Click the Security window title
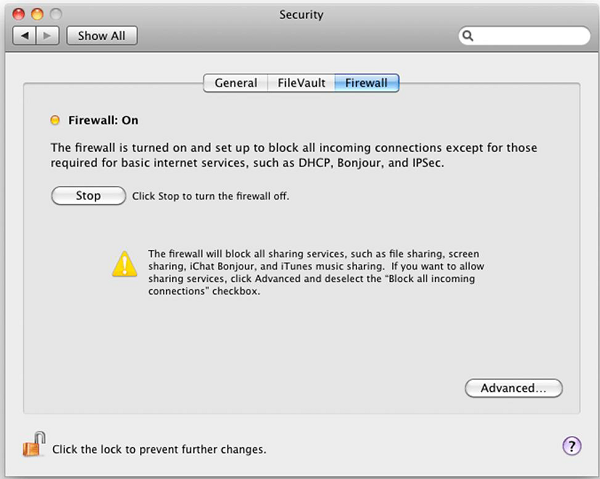Viewport: 600px width, 479px height. (299, 14)
